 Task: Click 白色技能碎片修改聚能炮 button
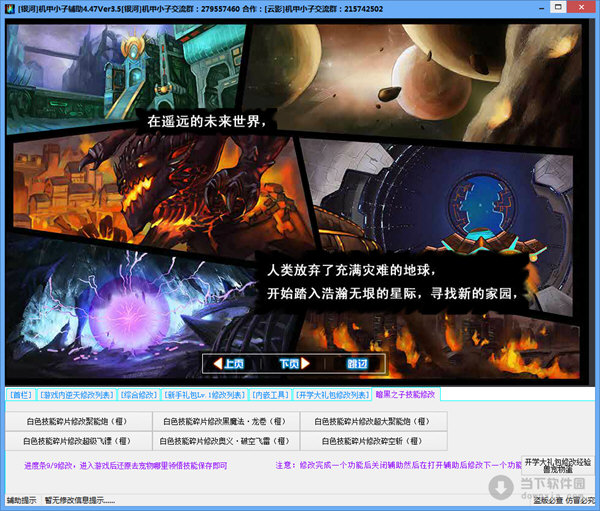[x=79, y=421]
